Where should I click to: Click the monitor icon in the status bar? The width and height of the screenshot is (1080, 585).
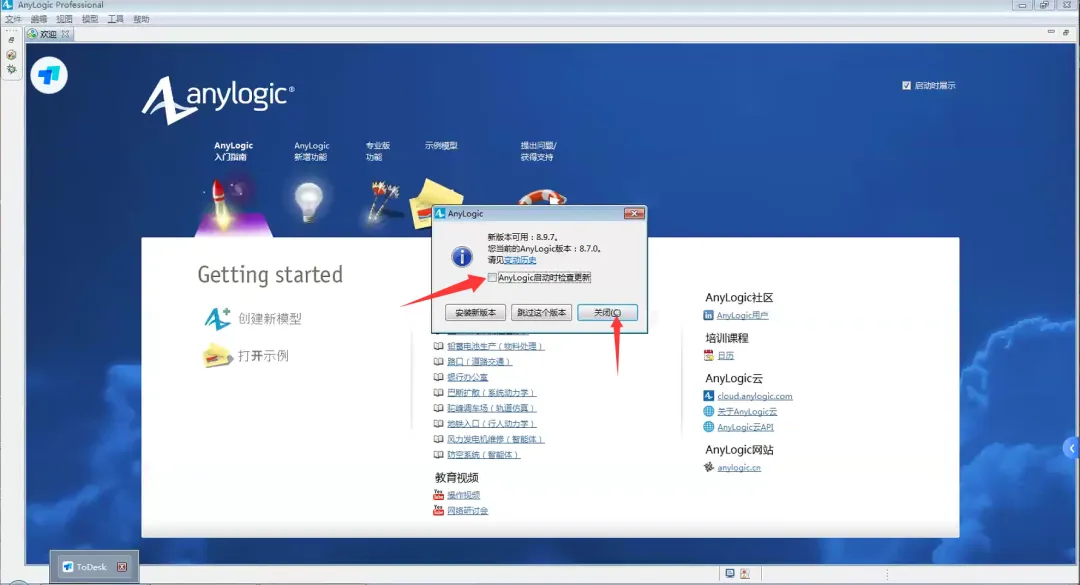(x=729, y=573)
